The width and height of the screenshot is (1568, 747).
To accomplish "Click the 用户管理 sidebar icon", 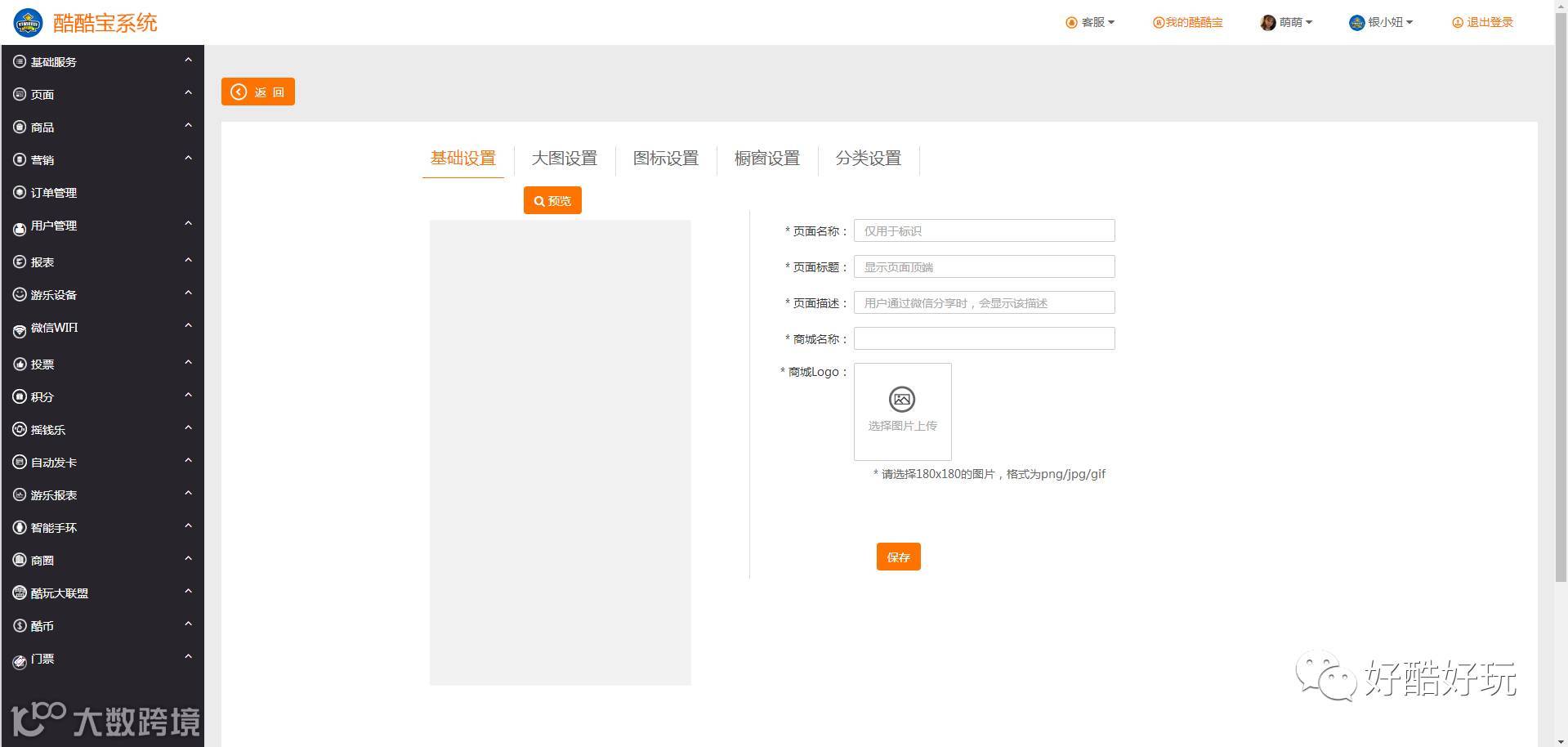I will click(20, 229).
